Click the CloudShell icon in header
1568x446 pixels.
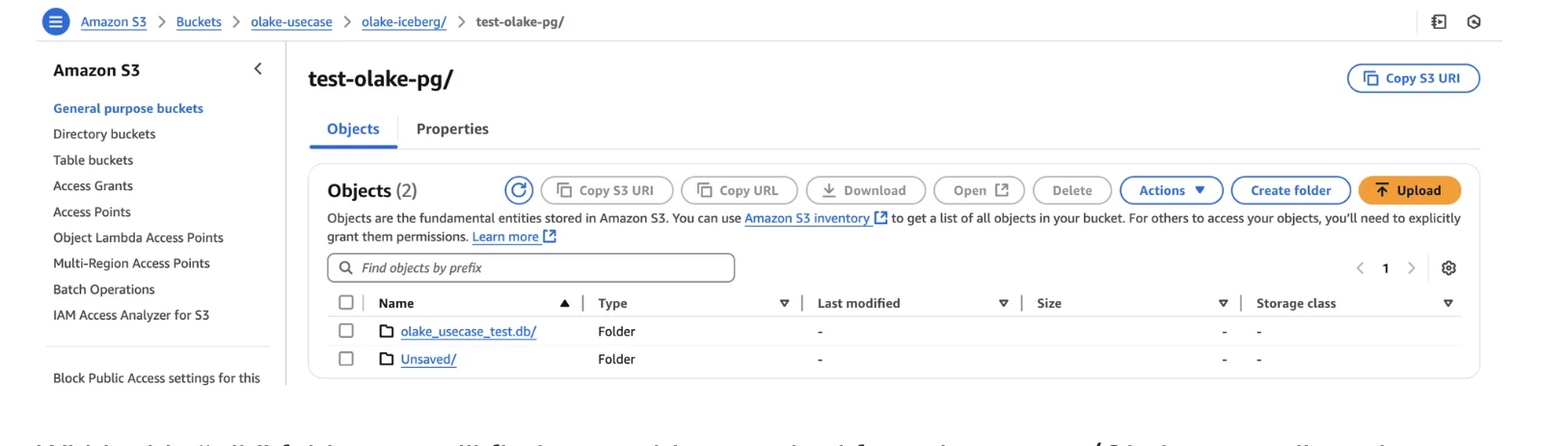point(1439,21)
